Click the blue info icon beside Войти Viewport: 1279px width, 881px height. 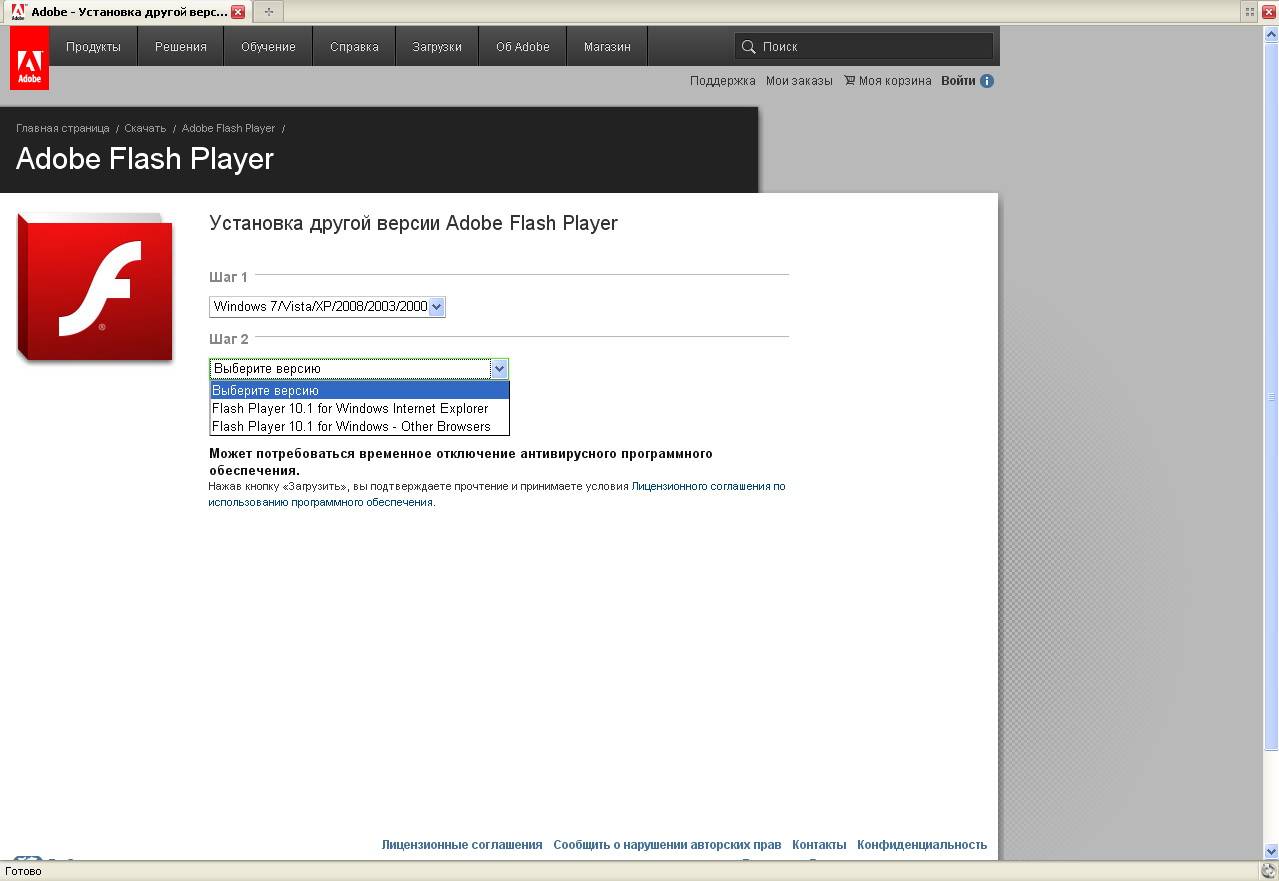pyautogui.click(x=987, y=81)
